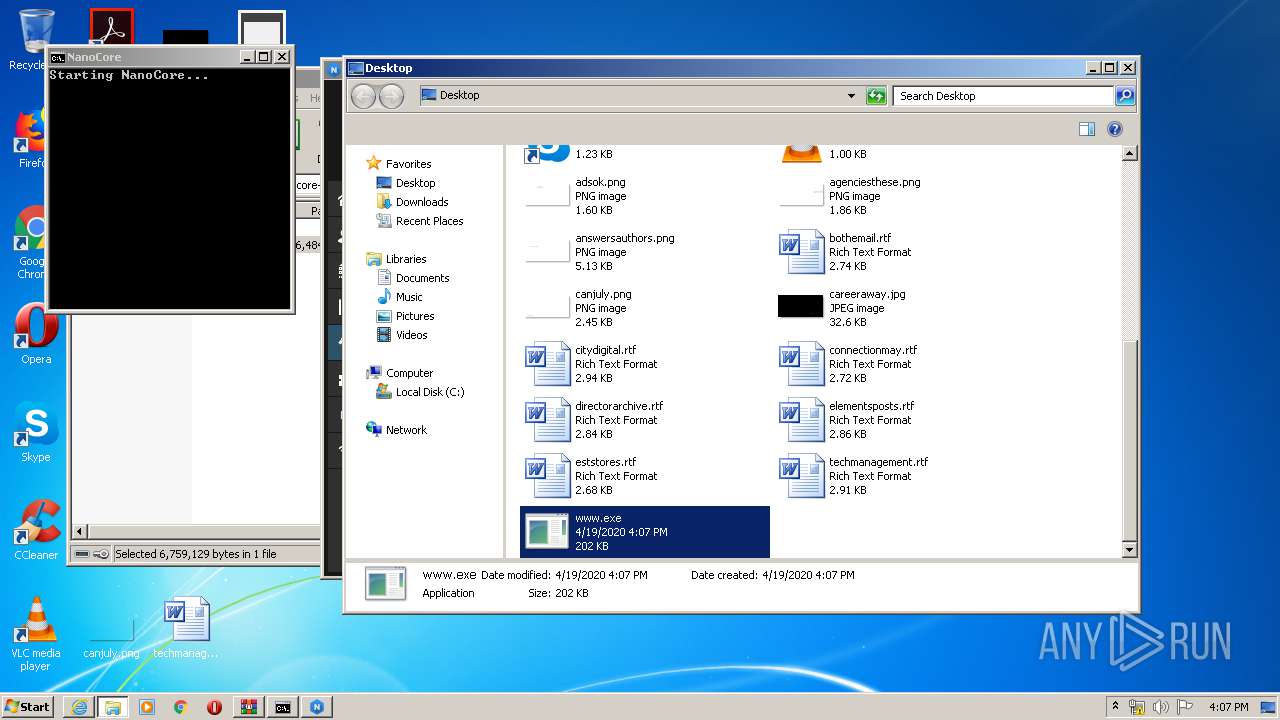Open command prompt taskbar button
Screen dimensions: 1280x720
click(x=283, y=707)
